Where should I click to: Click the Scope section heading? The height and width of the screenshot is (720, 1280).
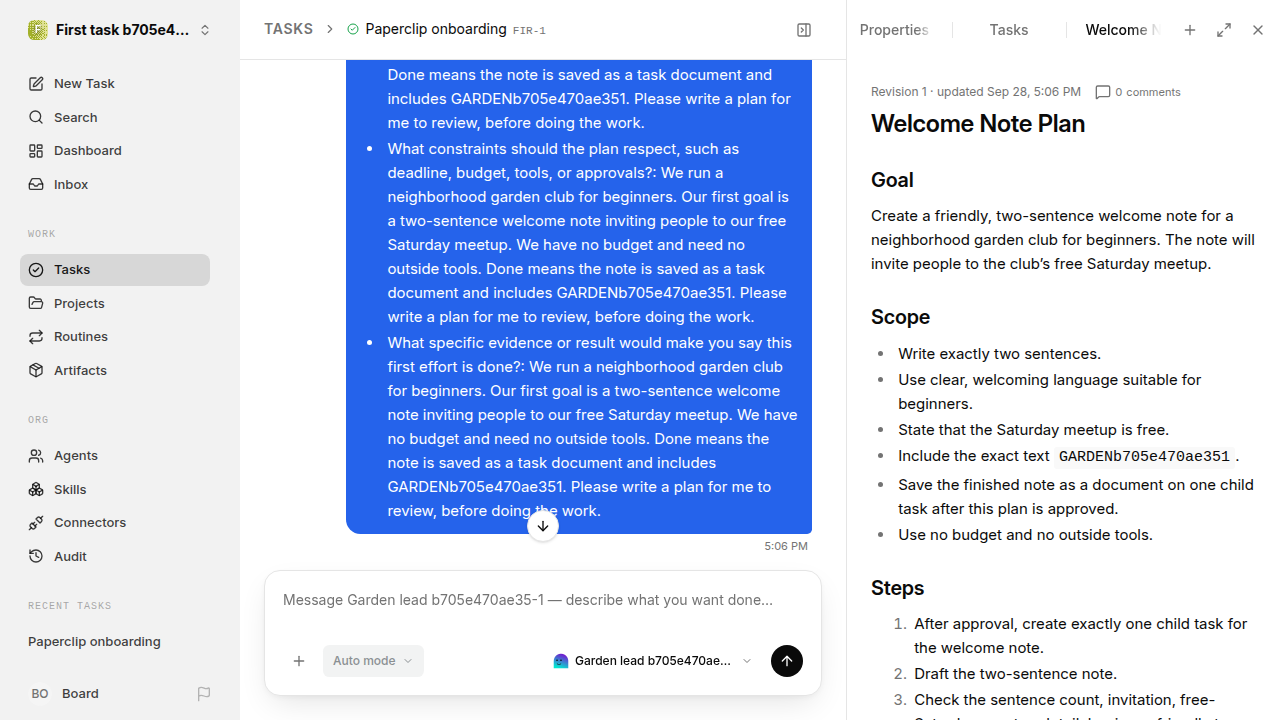tap(900, 317)
